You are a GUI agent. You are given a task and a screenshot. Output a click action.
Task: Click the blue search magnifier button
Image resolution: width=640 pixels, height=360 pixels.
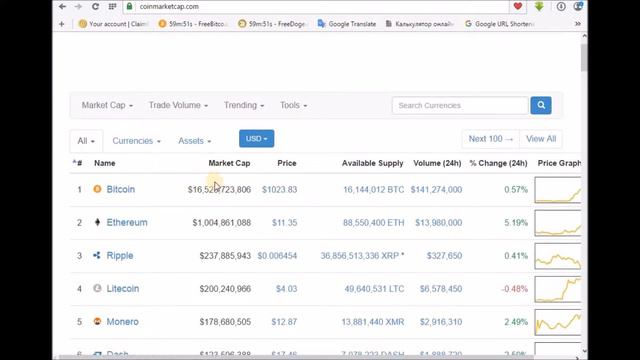click(x=541, y=105)
